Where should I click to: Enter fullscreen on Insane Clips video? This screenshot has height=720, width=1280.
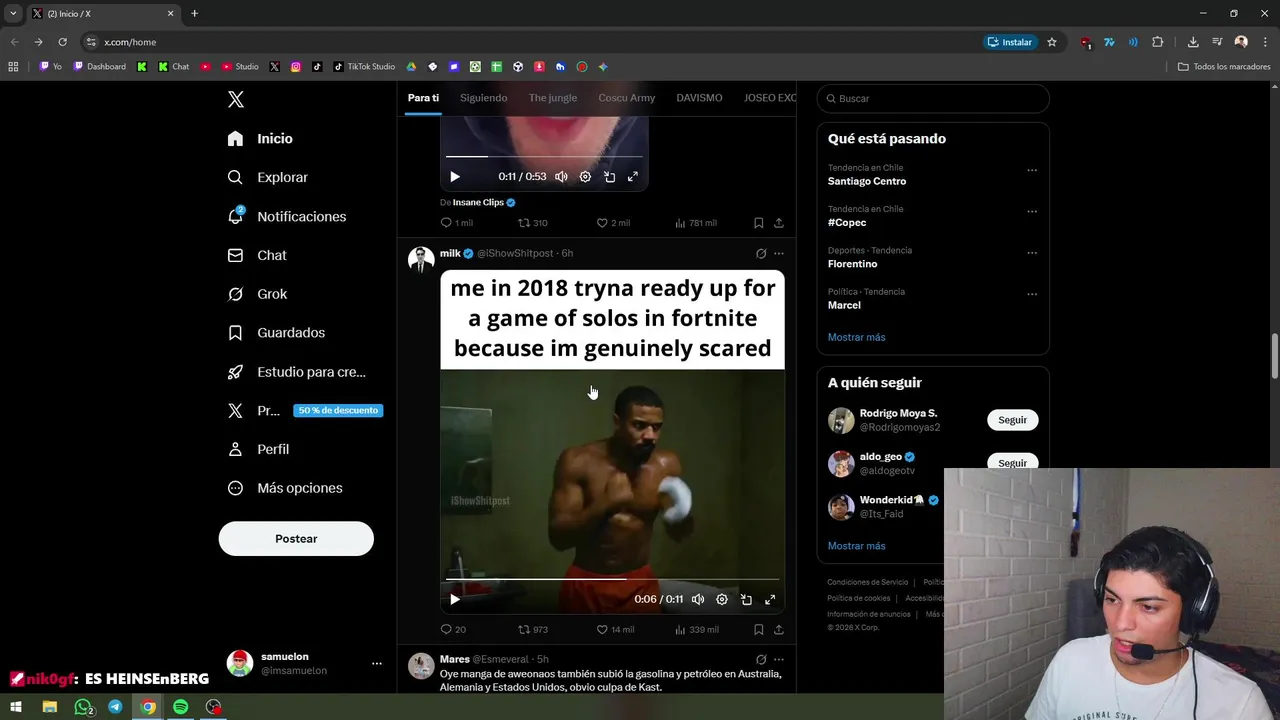(x=633, y=176)
